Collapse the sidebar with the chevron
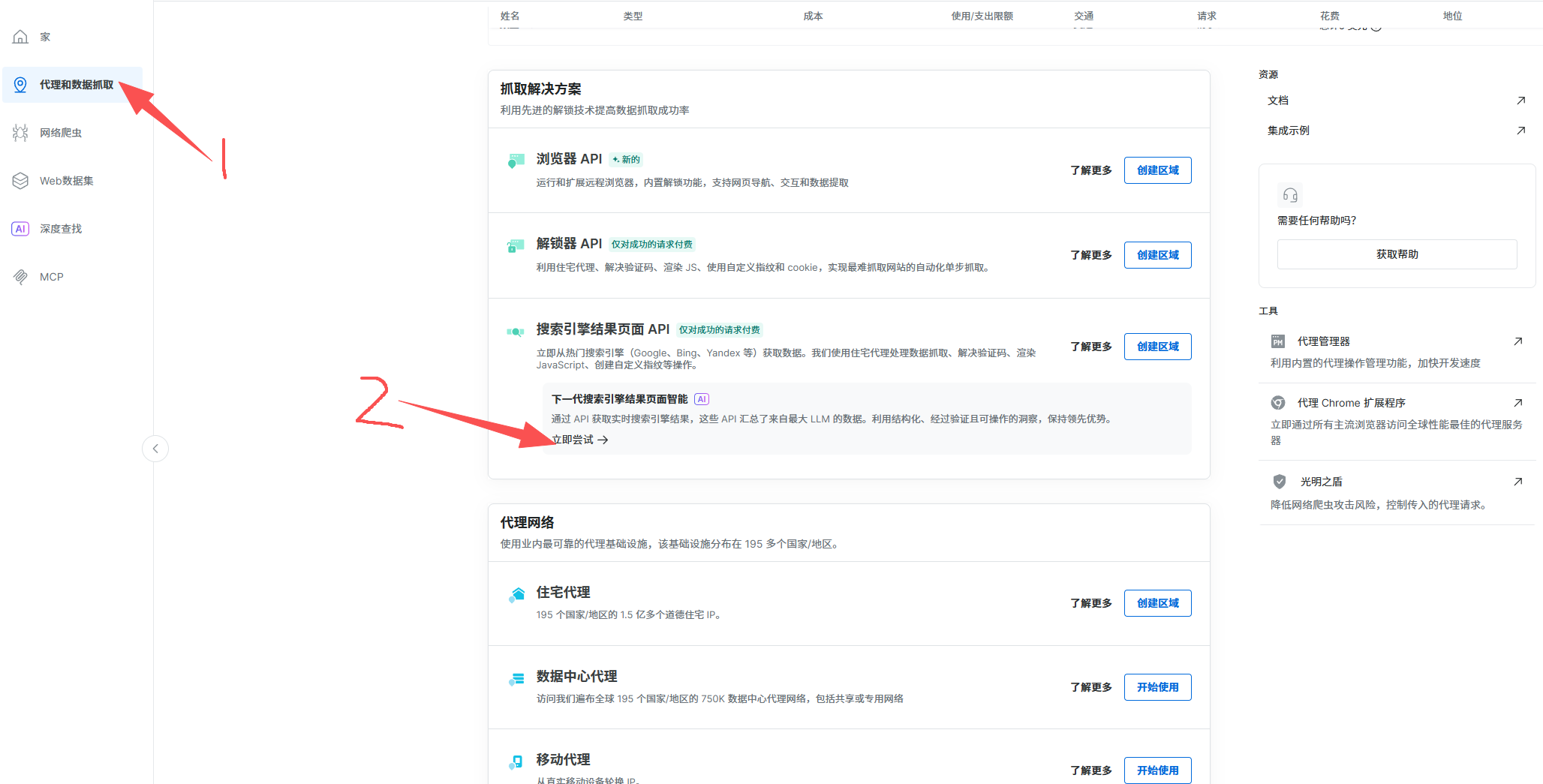 pos(155,449)
